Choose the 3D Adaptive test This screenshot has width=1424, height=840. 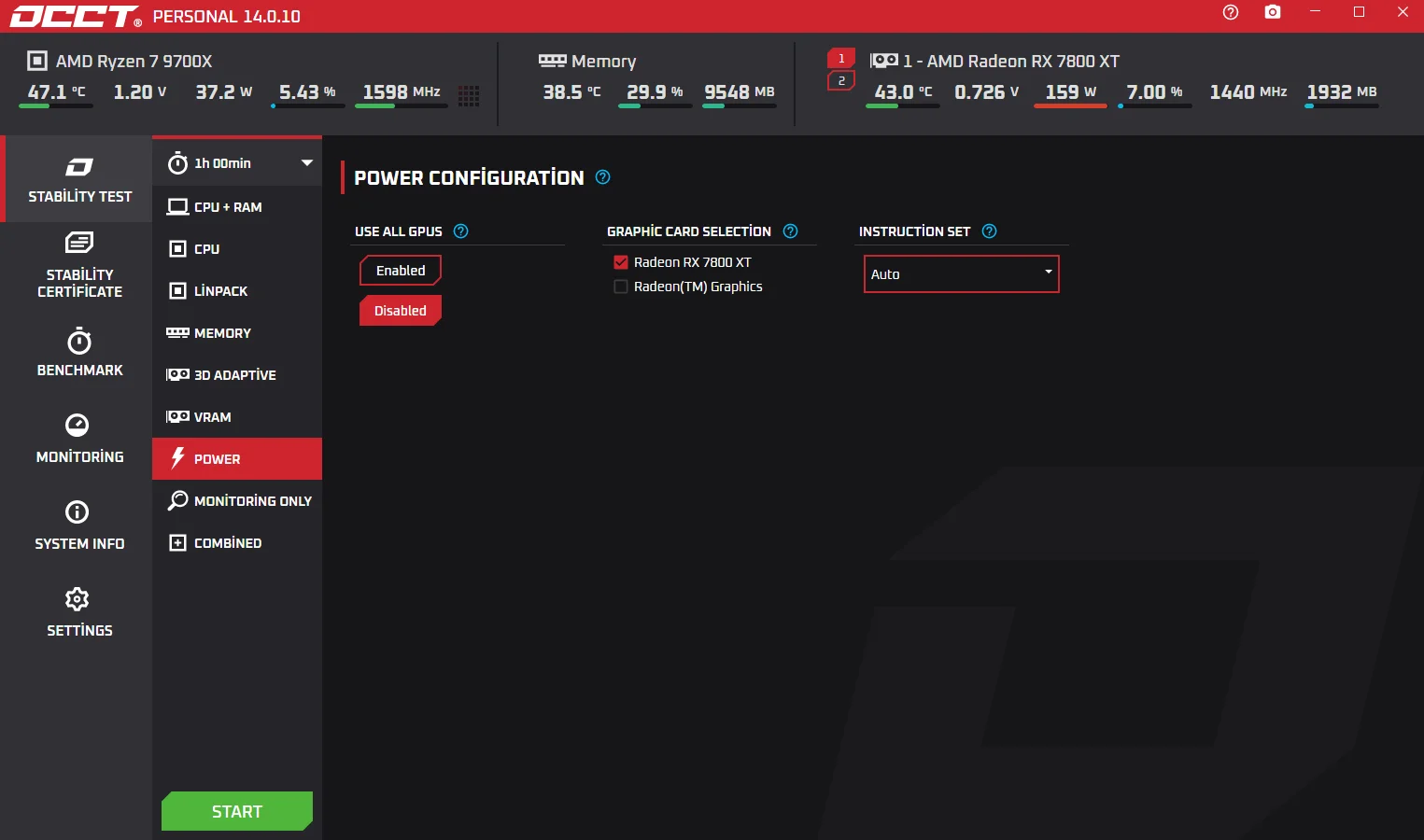click(237, 375)
